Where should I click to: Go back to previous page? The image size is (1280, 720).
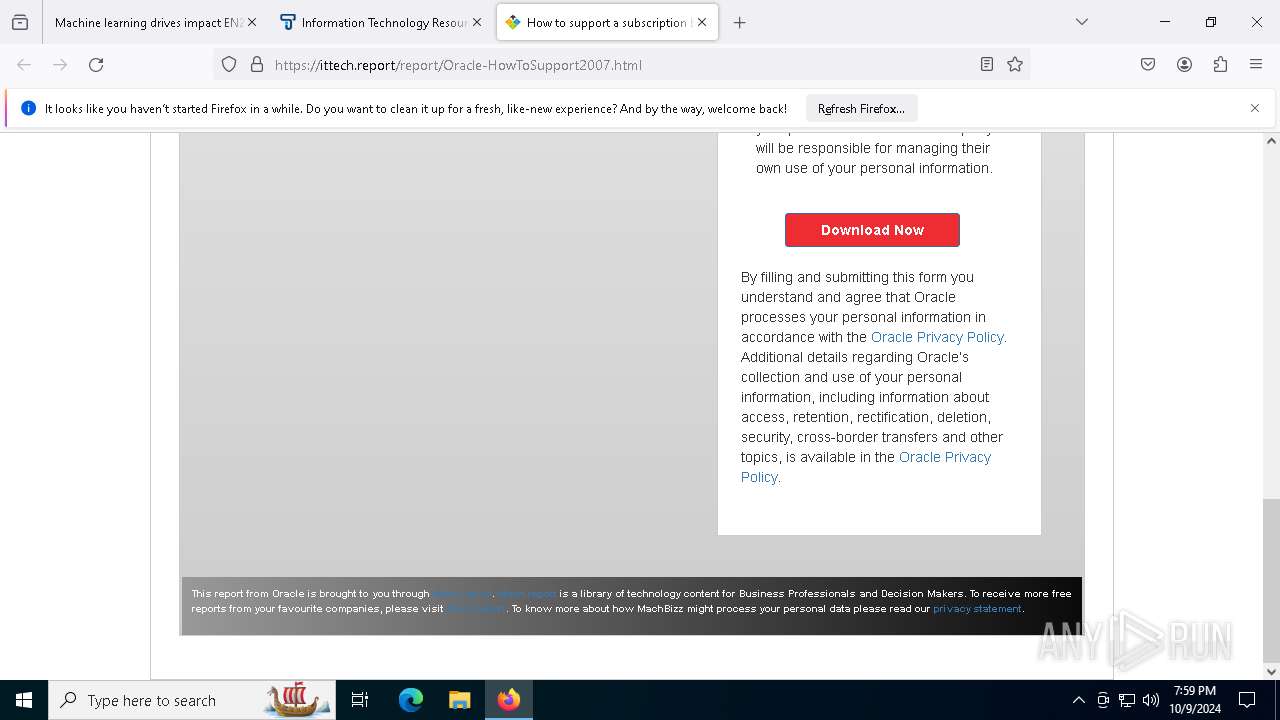(24, 65)
